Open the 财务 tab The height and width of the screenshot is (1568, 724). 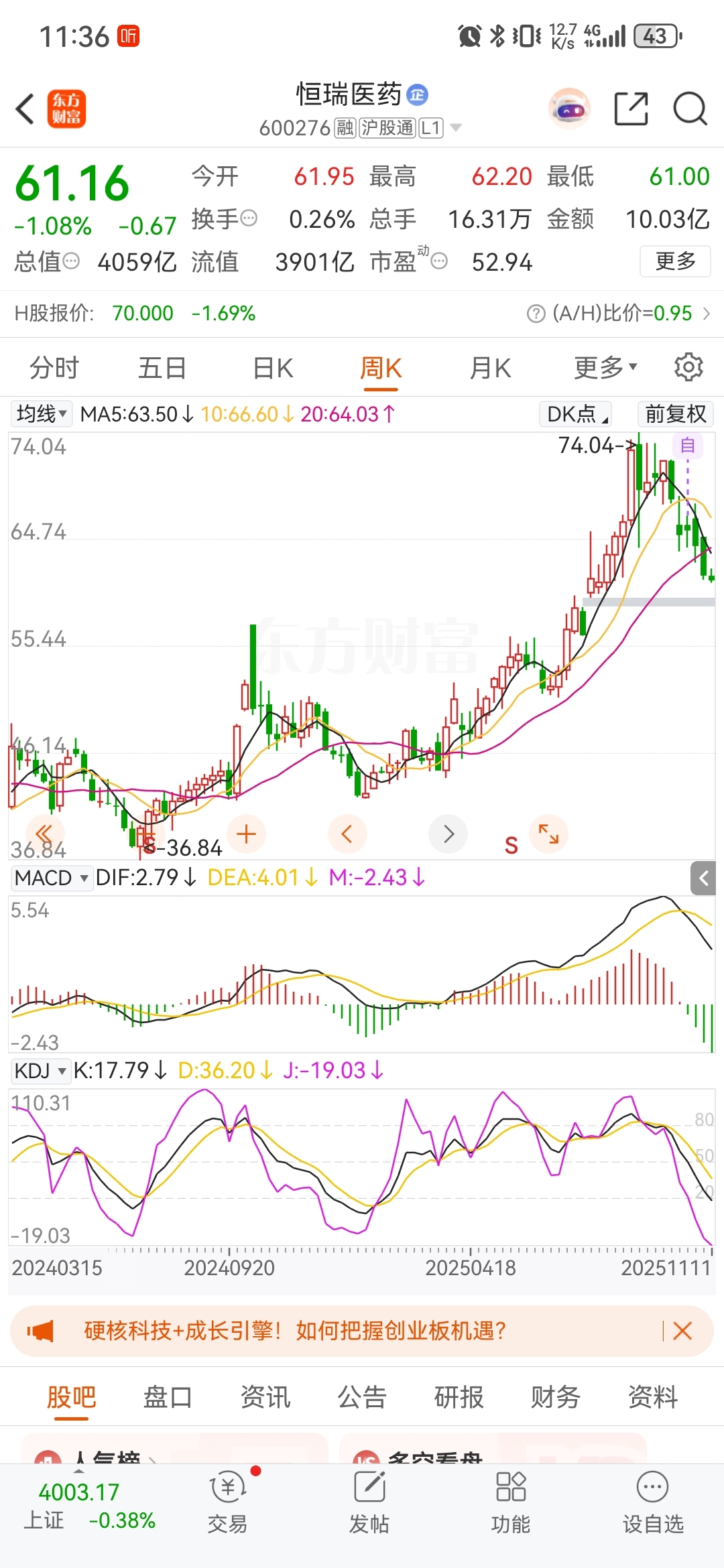[x=556, y=1397]
